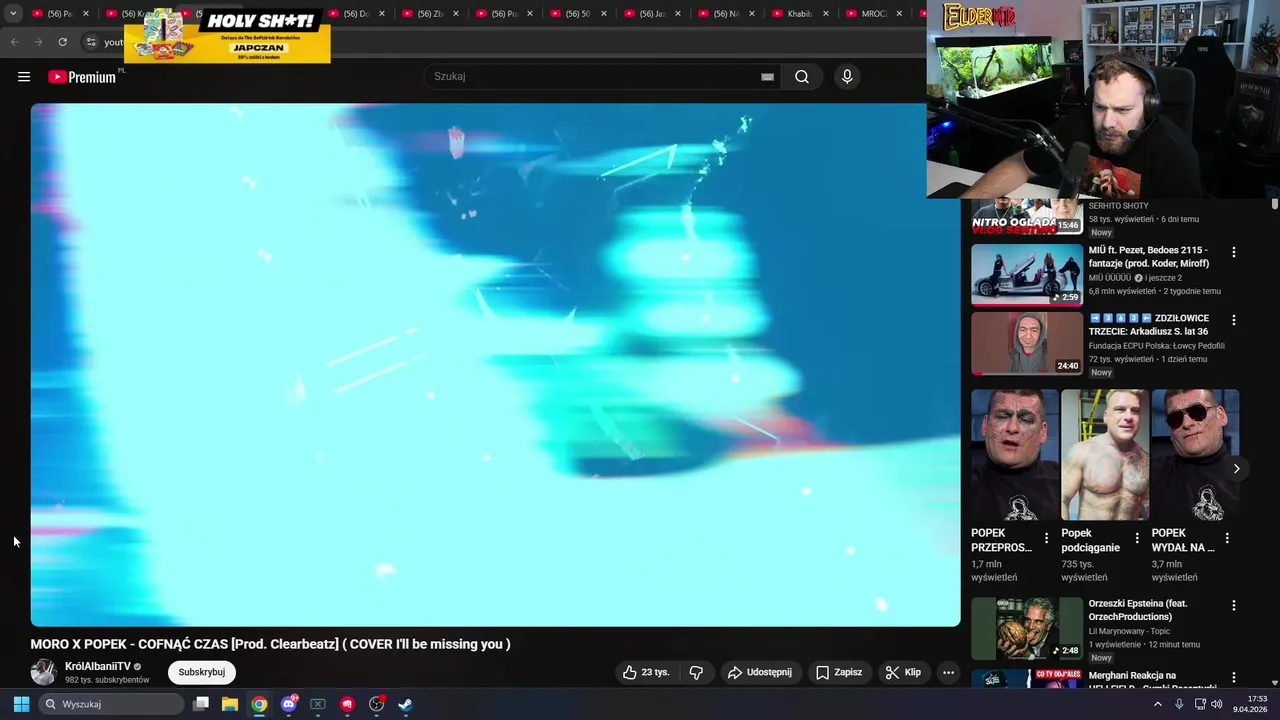Open the taskbar clock showing 17:53
Viewport: 1280px width, 720px height.
(x=1250, y=704)
